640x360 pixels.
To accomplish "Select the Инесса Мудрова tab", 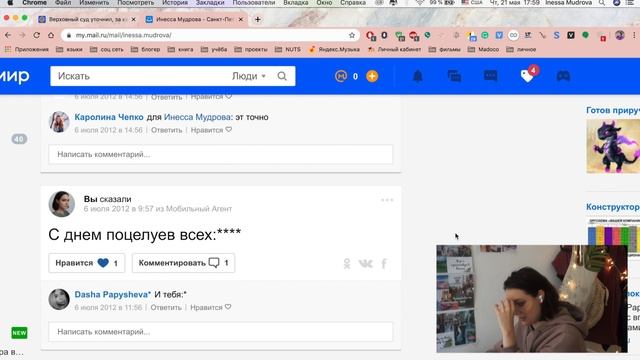I will (195, 19).
